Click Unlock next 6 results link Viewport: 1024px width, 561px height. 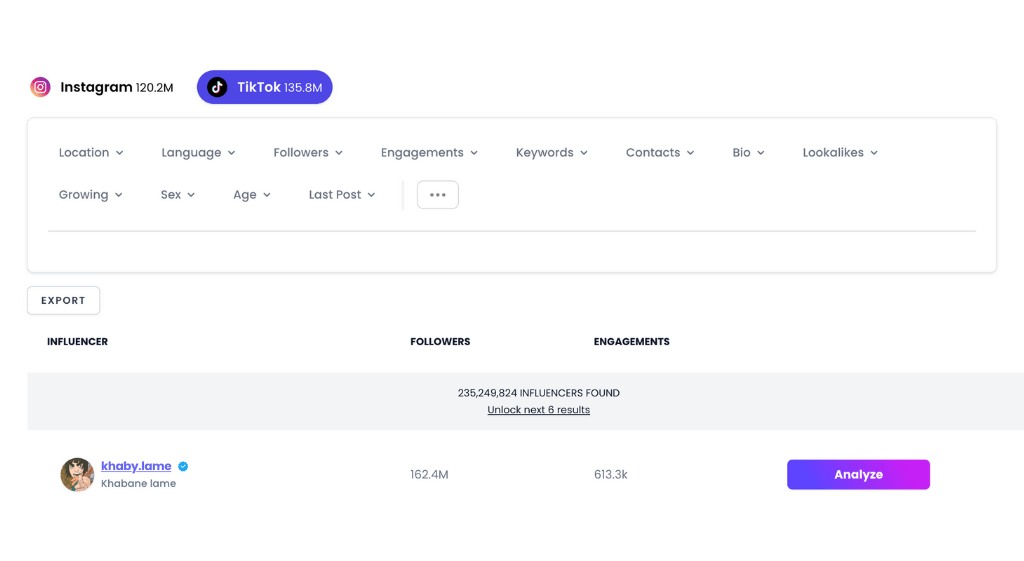539,409
